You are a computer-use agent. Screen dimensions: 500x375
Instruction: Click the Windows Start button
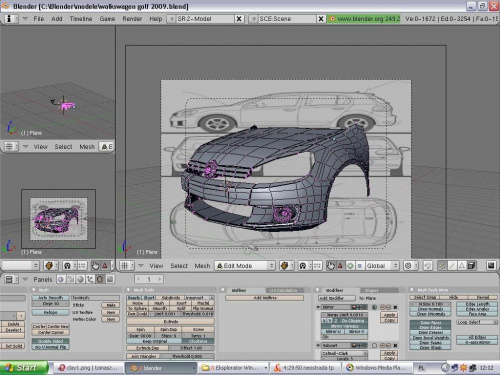(23, 368)
